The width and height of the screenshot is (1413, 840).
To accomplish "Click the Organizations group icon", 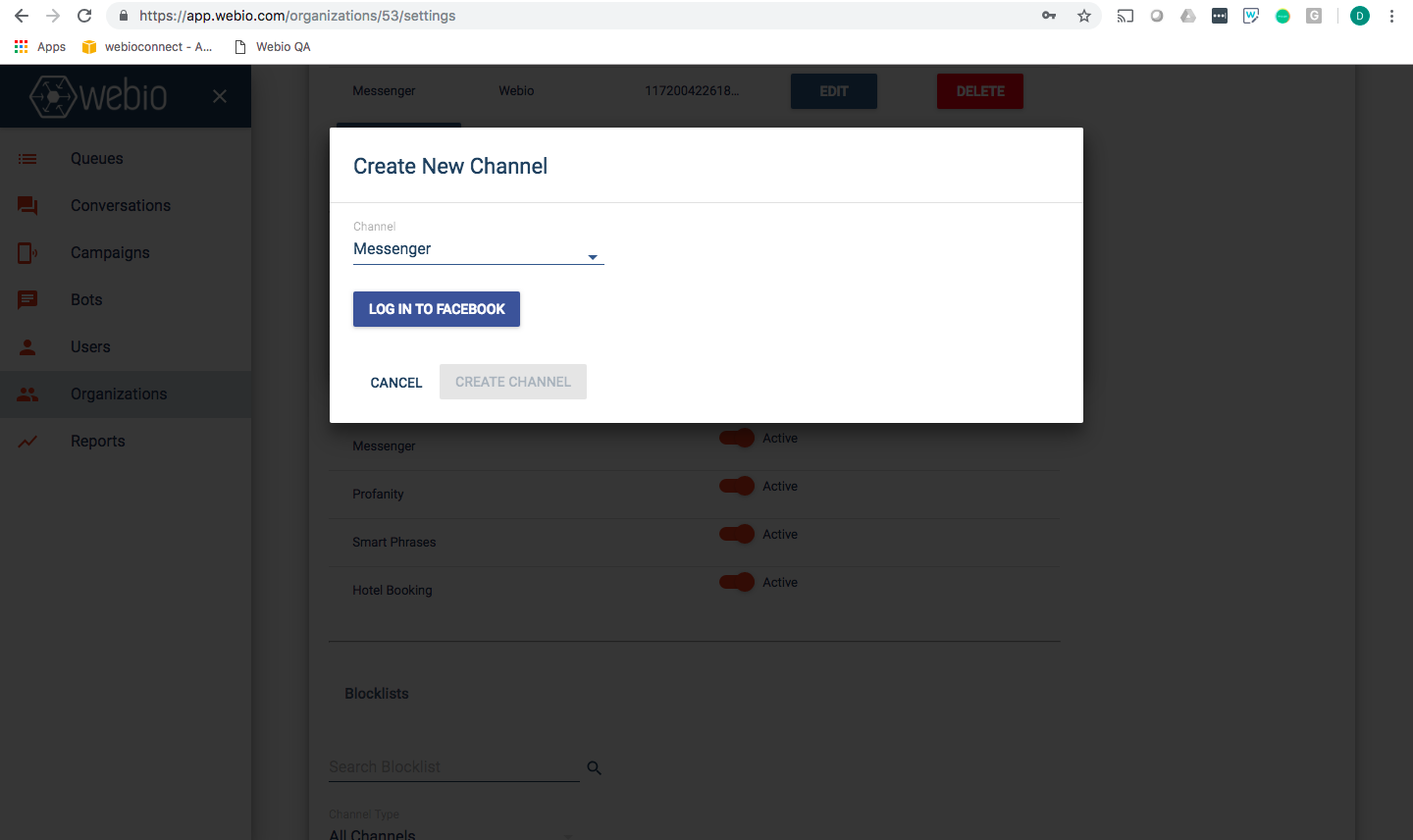I will point(27,394).
